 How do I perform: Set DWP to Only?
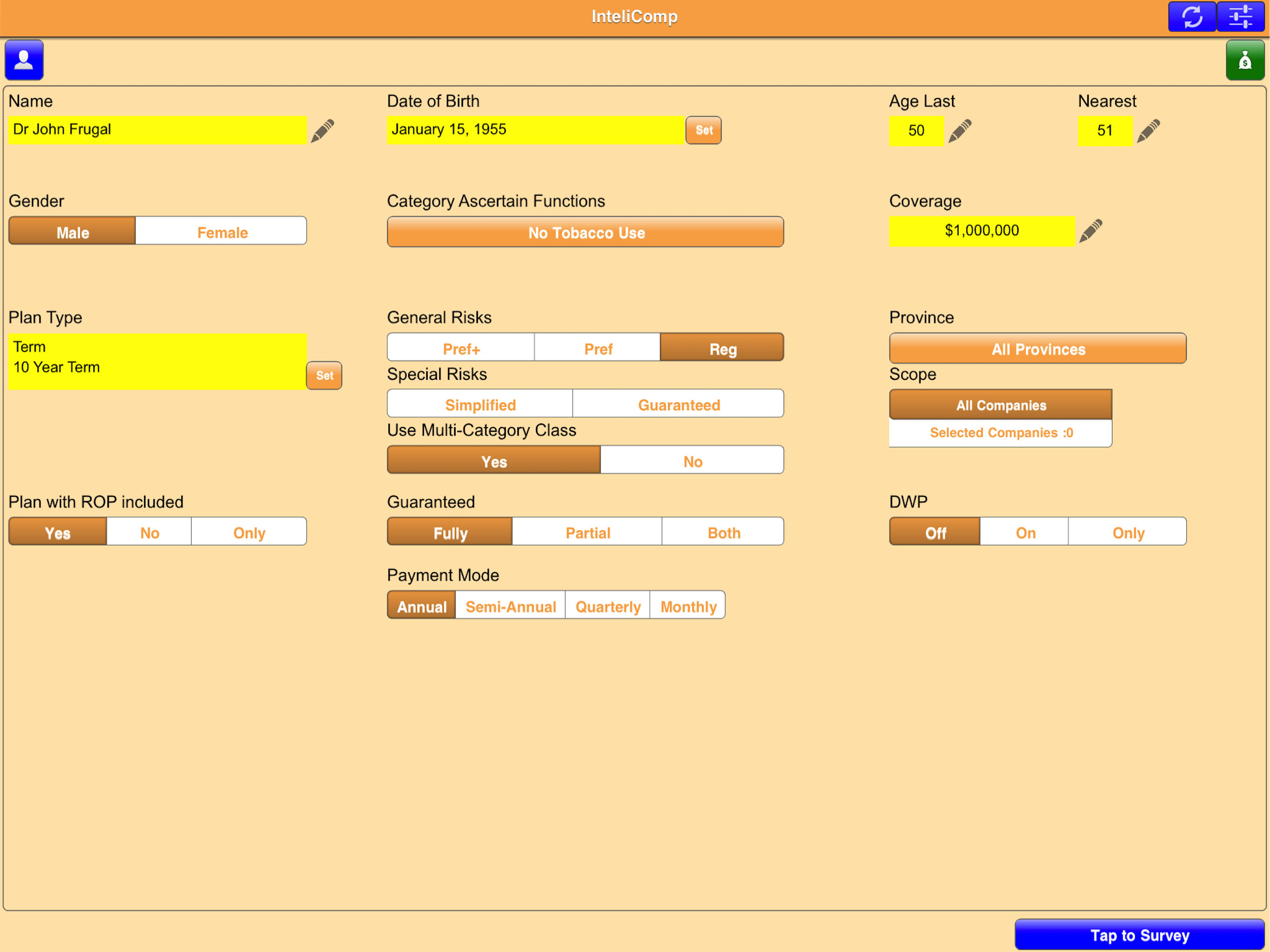point(1128,532)
